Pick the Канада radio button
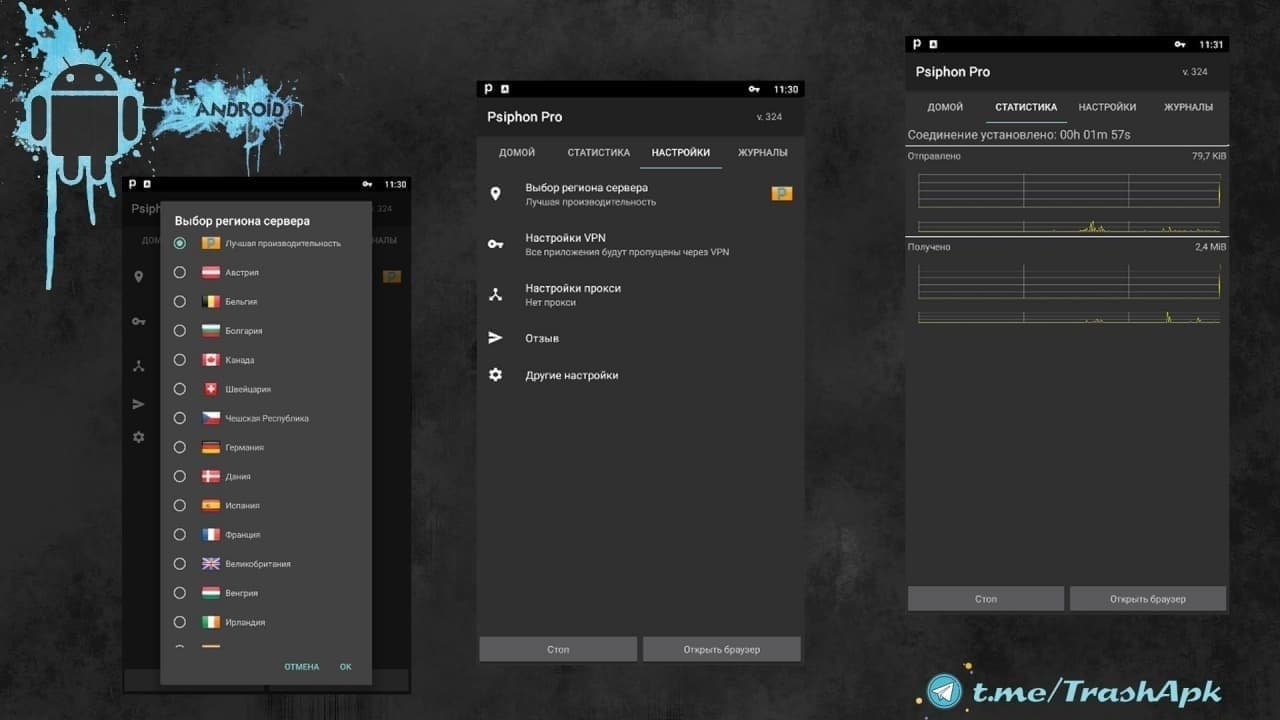 pos(180,359)
